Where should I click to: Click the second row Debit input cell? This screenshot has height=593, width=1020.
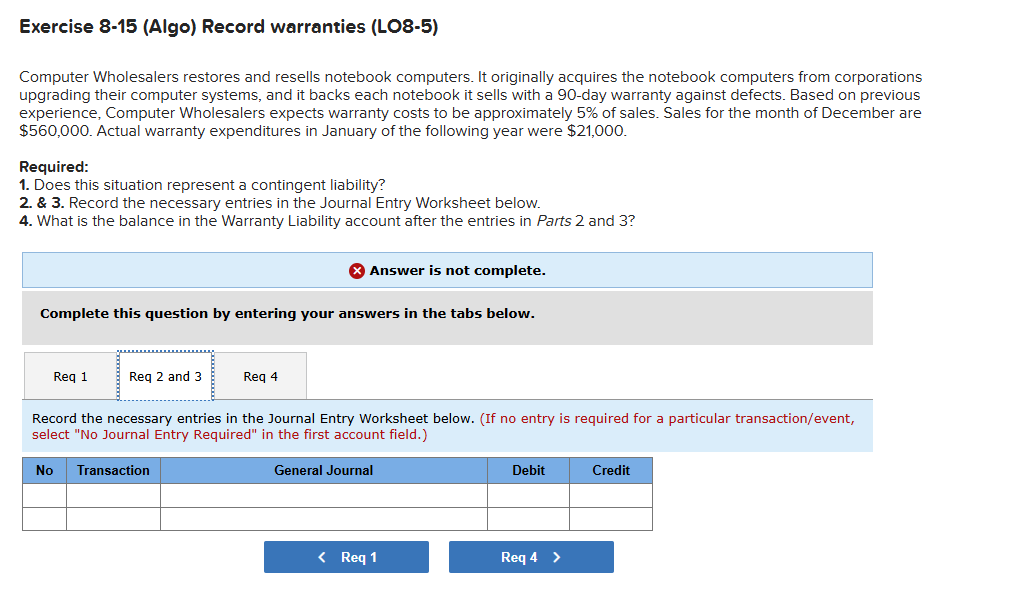pos(528,518)
